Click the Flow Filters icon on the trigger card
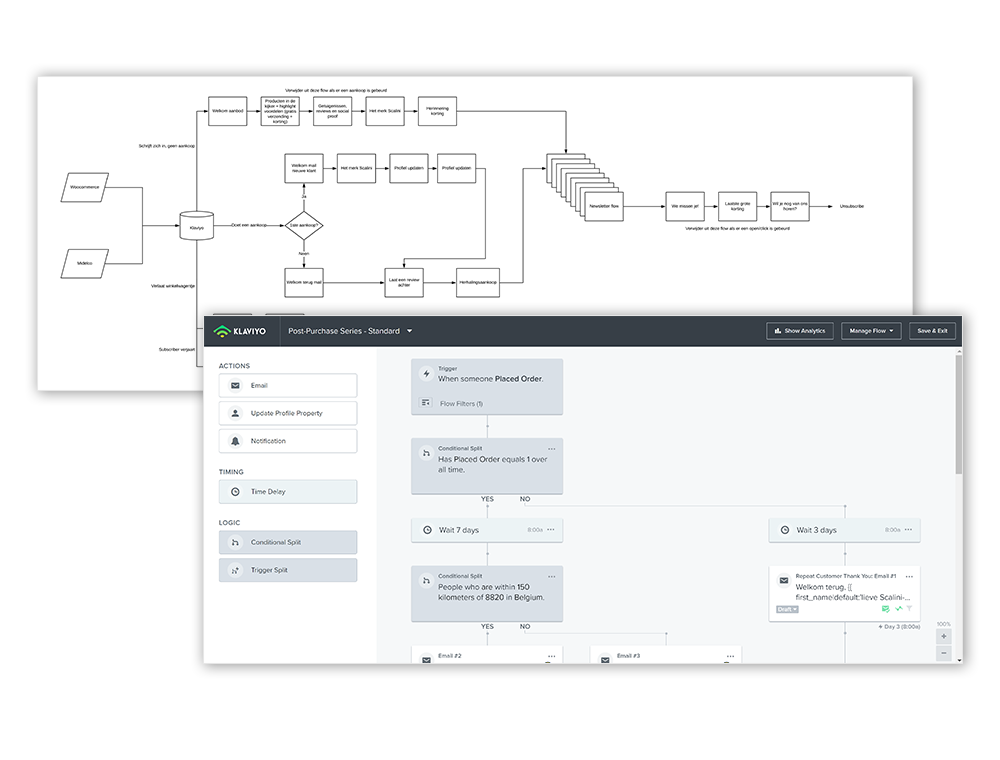The height and width of the screenshot is (760, 1000). click(x=425, y=403)
